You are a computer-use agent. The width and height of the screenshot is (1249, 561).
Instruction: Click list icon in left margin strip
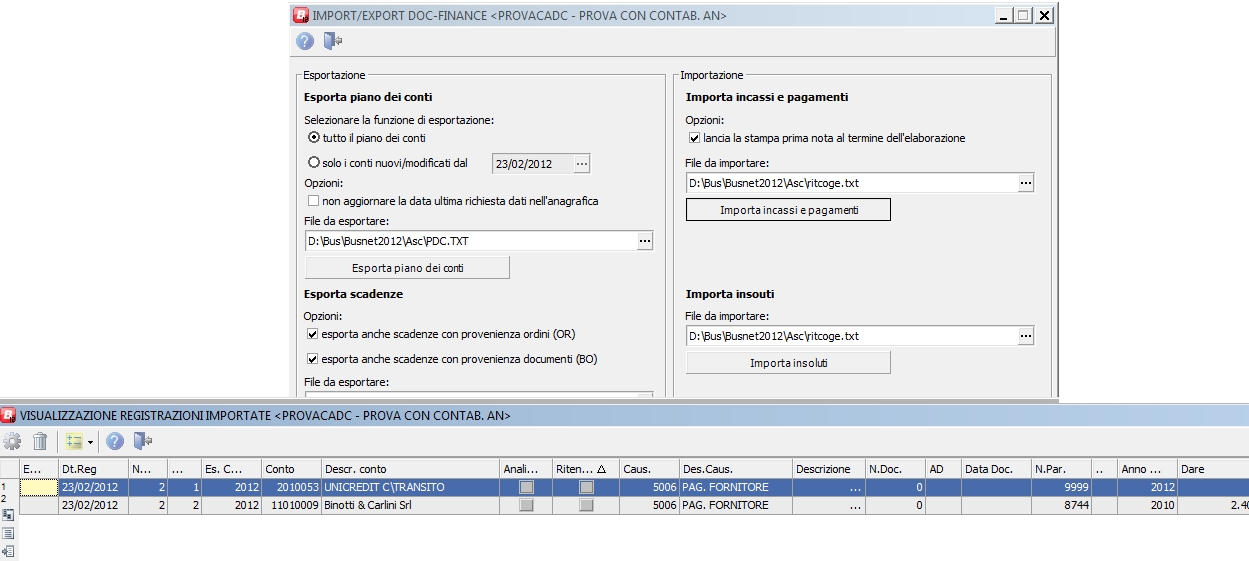click(9, 533)
